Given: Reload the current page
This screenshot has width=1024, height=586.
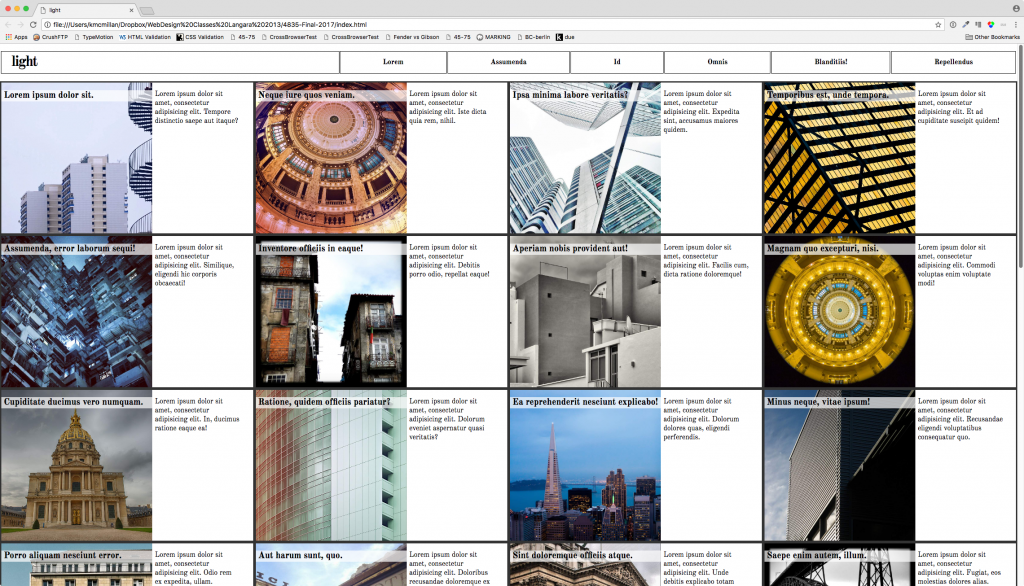Looking at the screenshot, I should [x=33, y=25].
